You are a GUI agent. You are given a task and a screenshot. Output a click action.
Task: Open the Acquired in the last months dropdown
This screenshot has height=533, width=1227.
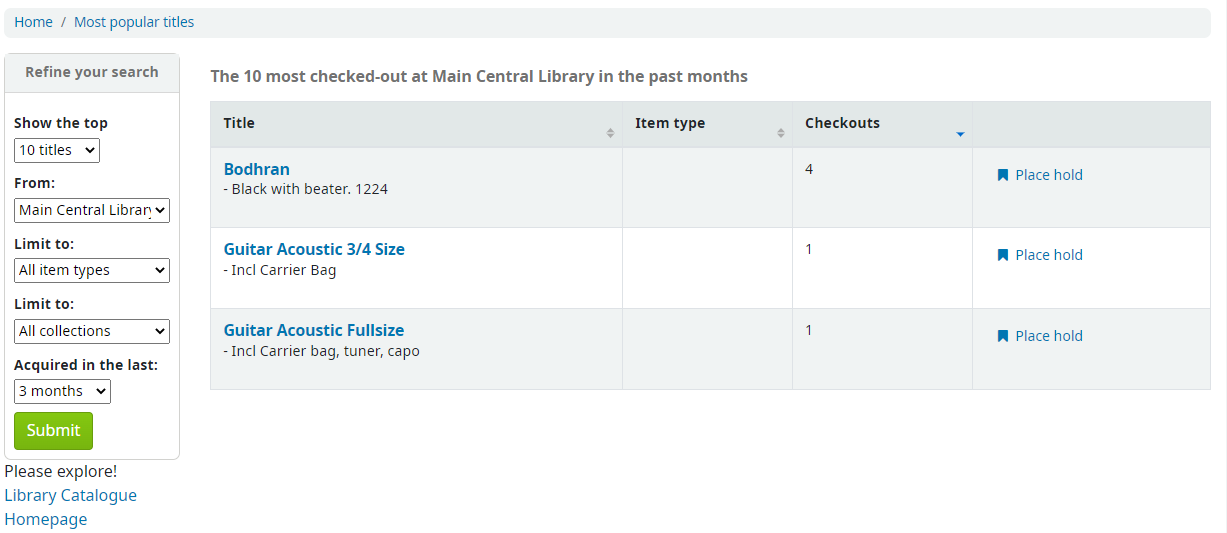pyautogui.click(x=62, y=391)
